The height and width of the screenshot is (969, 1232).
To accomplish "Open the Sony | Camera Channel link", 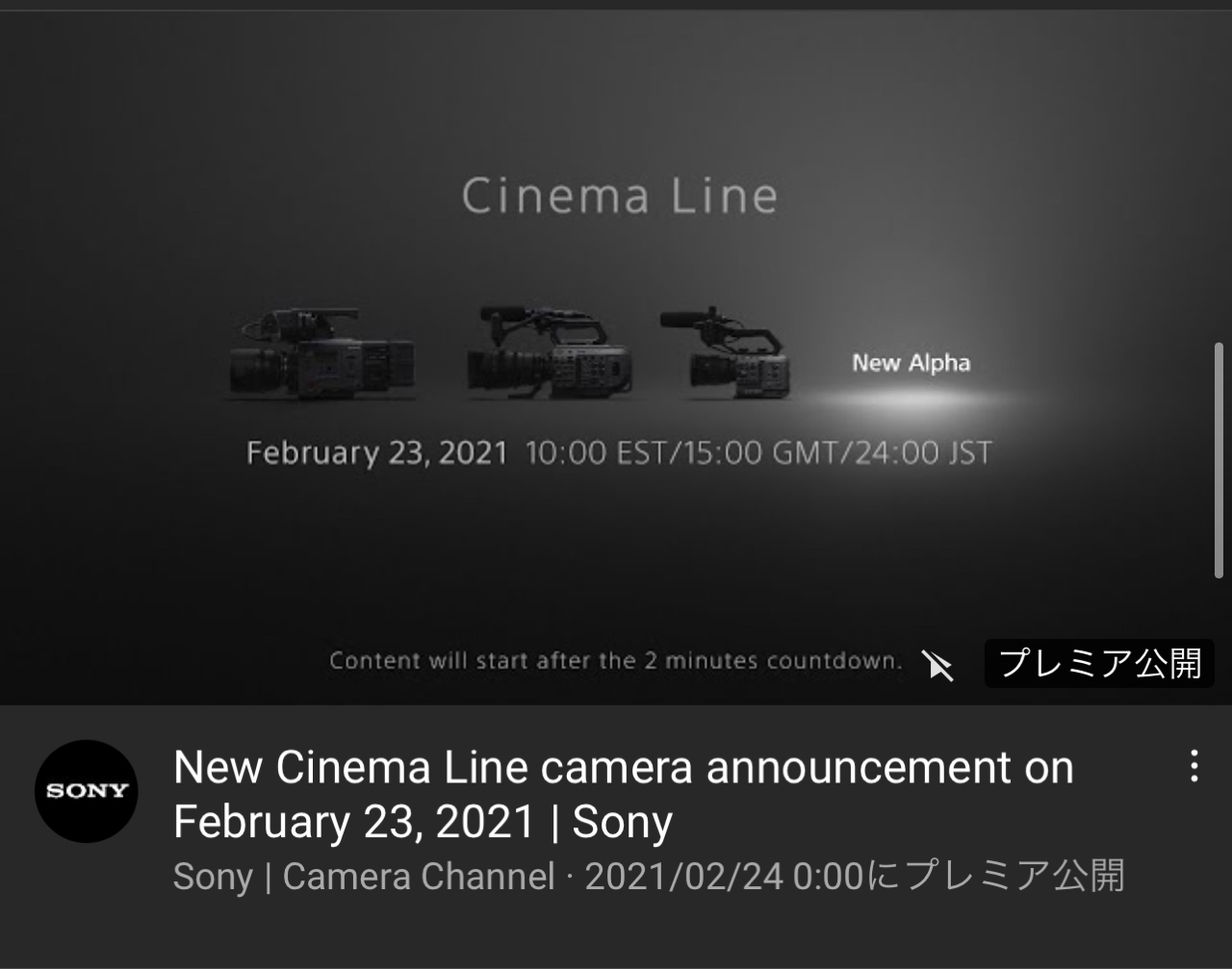I will (x=364, y=877).
